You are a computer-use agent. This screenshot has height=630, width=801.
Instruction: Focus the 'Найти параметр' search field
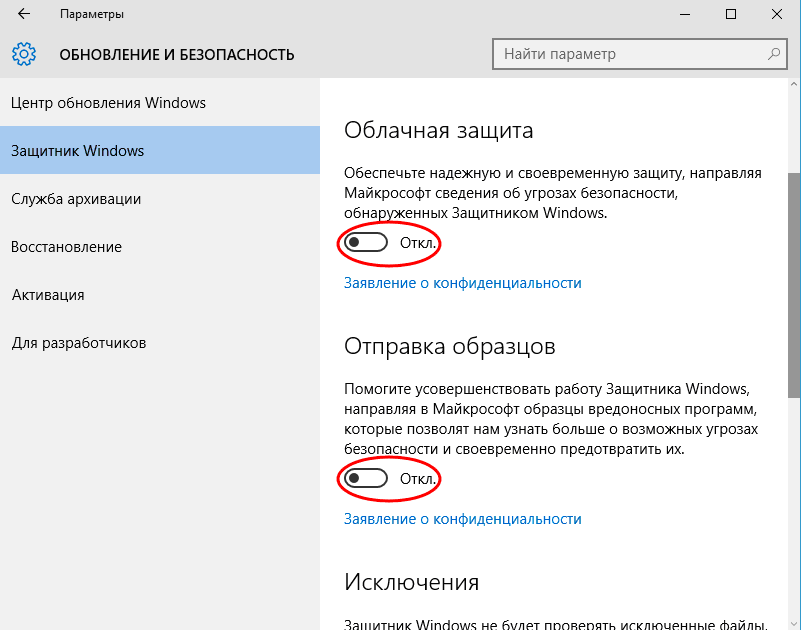click(630, 54)
